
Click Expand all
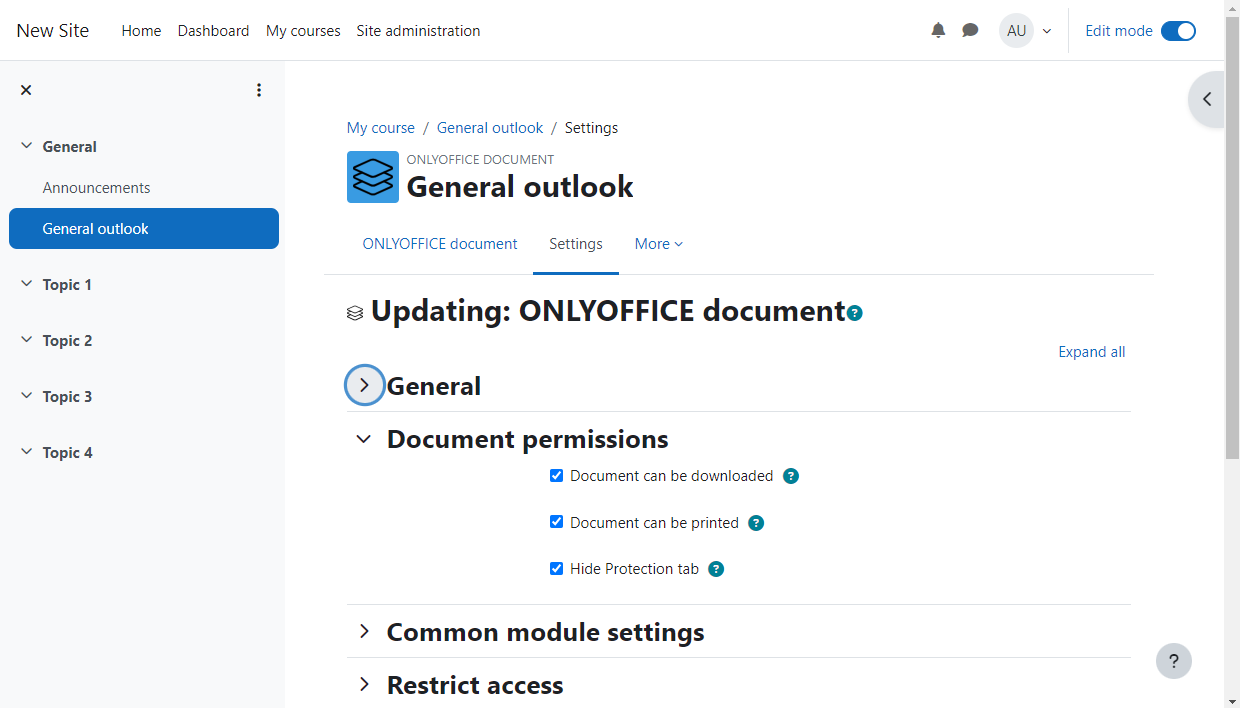coord(1091,352)
